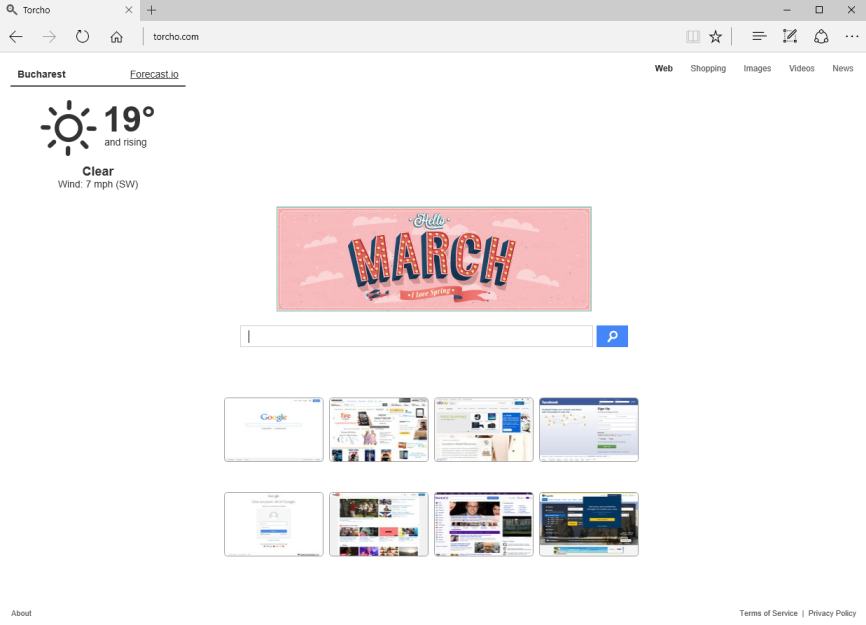Switch to Shopping search category
Screen dimensions: 866x625
pyautogui.click(x=708, y=68)
